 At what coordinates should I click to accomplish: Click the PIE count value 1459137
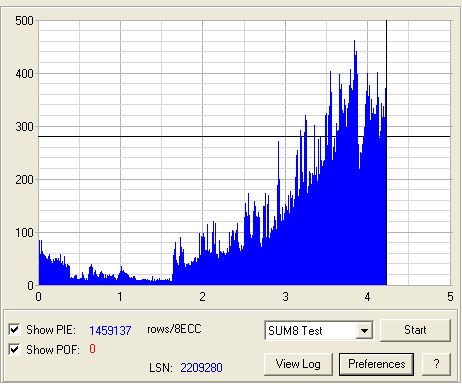(110, 330)
